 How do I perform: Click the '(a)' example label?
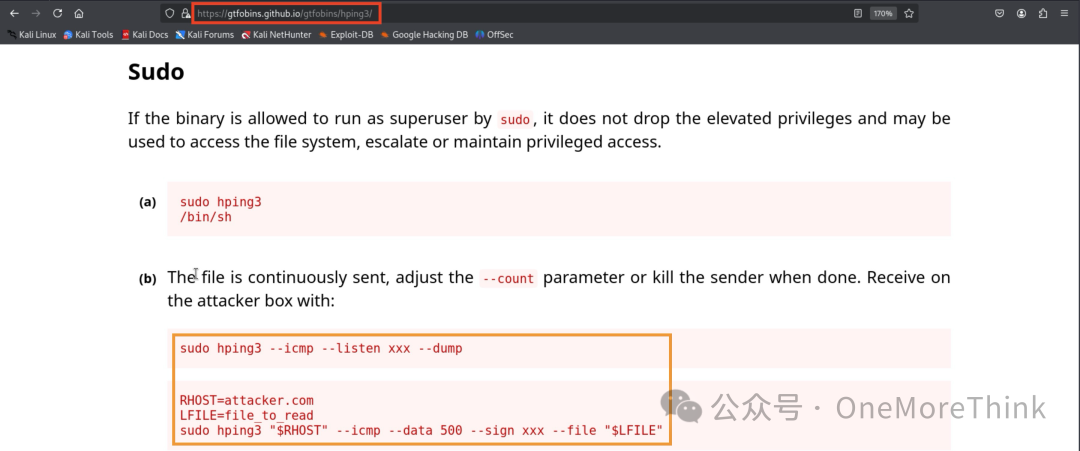click(x=147, y=202)
